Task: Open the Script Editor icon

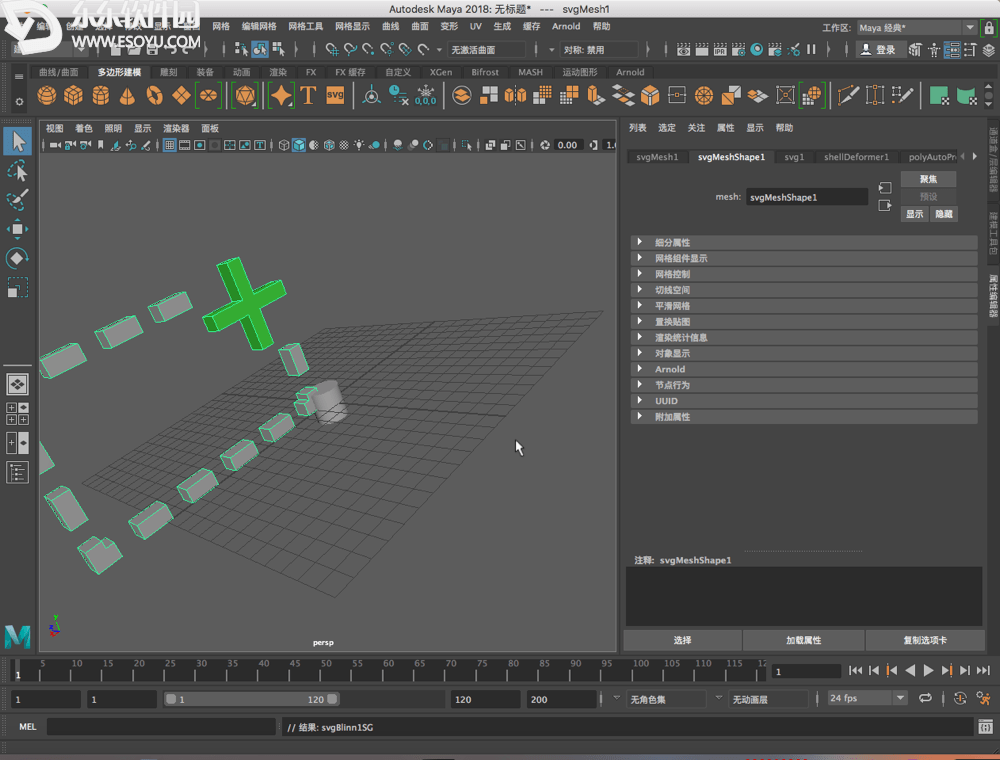Action: coord(985,727)
